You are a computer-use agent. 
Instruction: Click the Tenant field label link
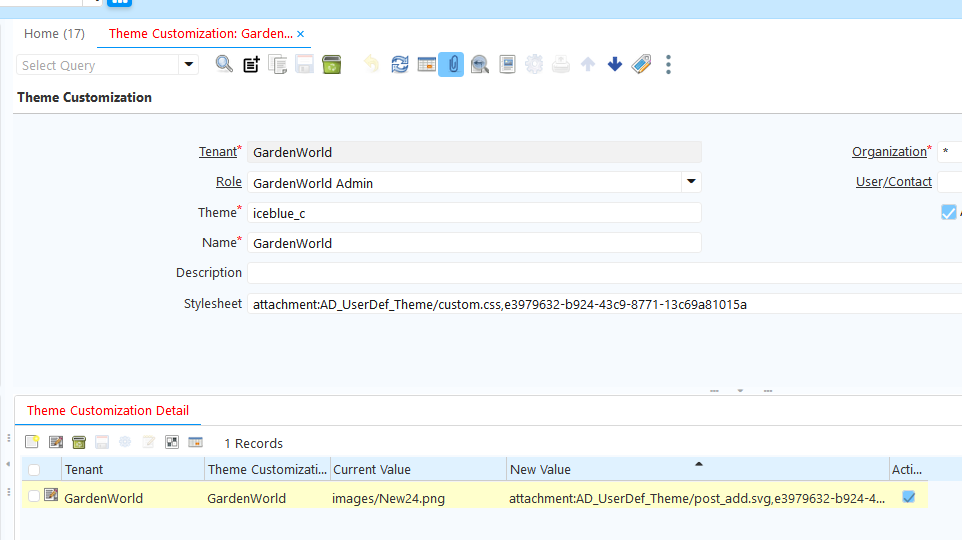[x=218, y=152]
